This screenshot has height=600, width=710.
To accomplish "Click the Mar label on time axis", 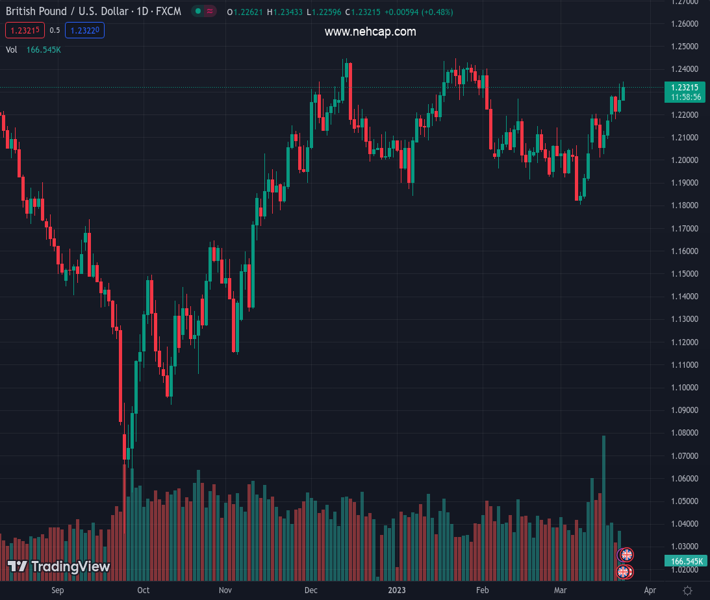I will (560, 590).
